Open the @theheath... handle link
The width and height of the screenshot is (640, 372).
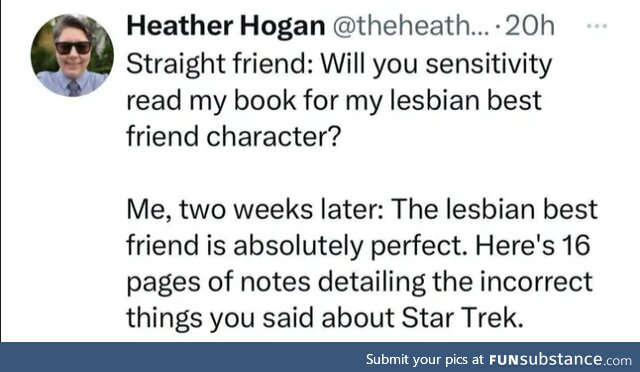(410, 26)
